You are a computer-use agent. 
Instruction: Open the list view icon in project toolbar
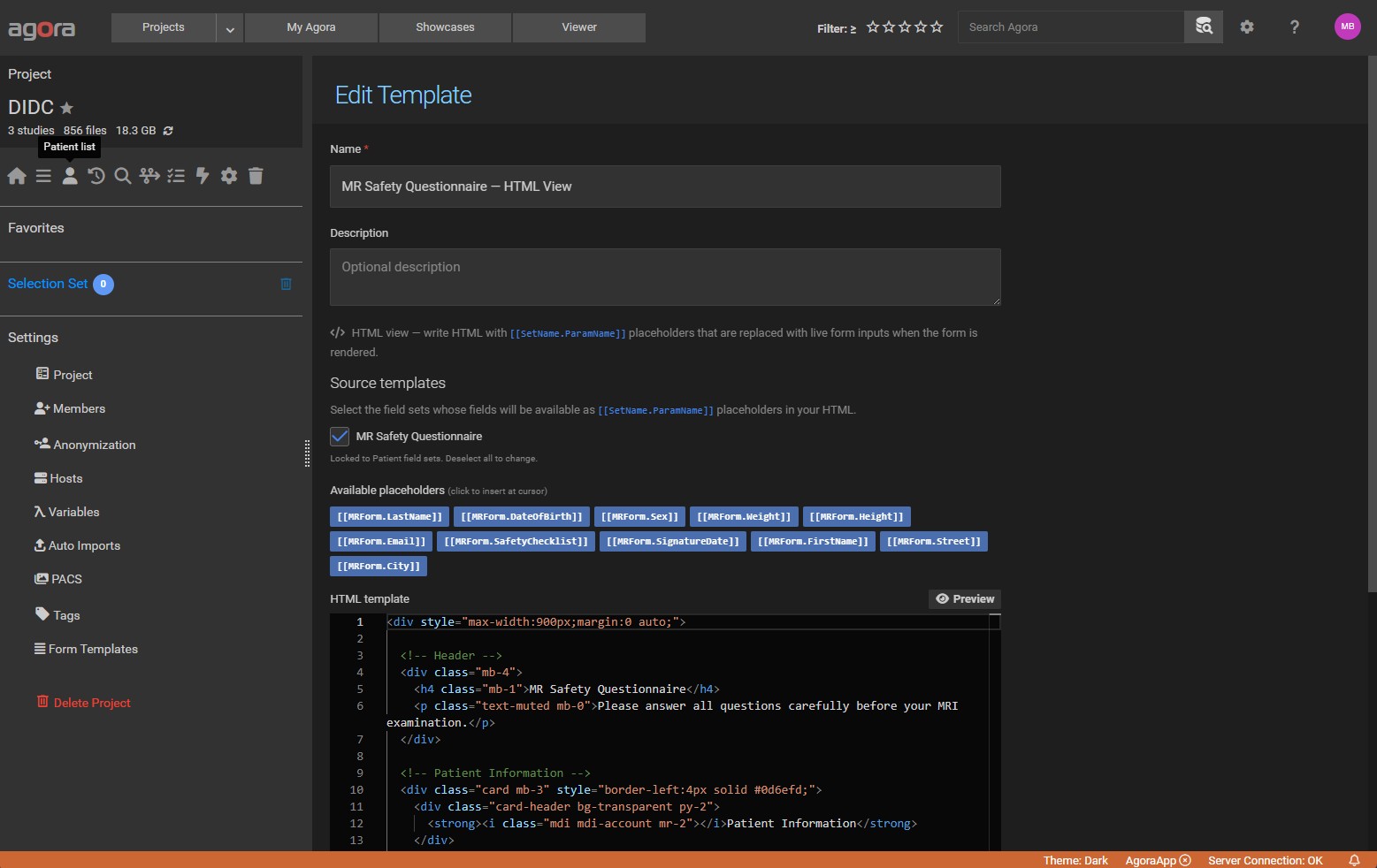coord(43,176)
